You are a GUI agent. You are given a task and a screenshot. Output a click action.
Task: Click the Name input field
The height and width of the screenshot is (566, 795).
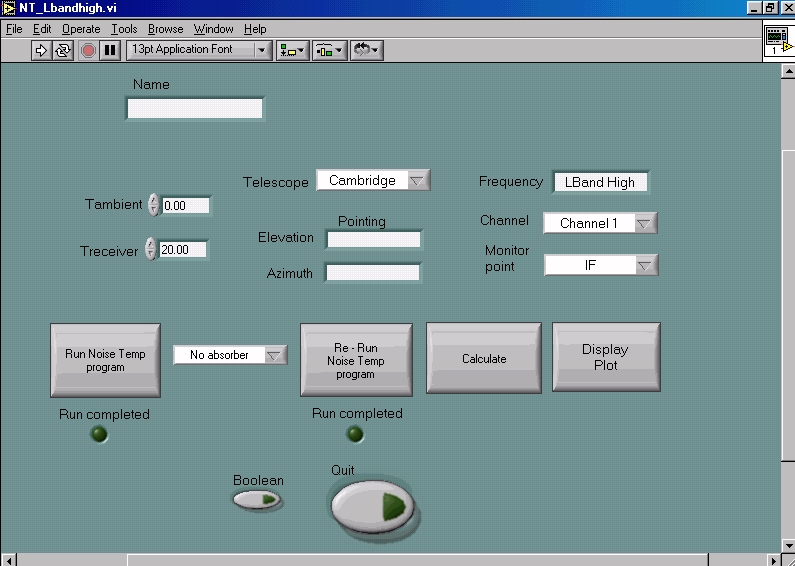195,109
